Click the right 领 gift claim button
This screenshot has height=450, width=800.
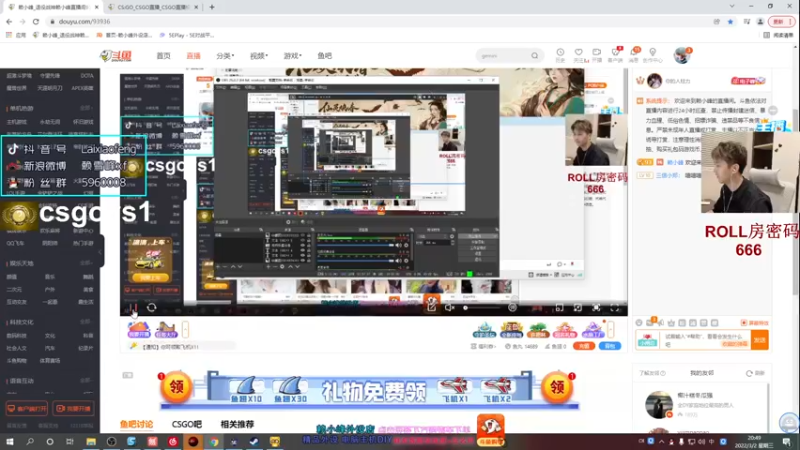pyautogui.click(x=557, y=387)
